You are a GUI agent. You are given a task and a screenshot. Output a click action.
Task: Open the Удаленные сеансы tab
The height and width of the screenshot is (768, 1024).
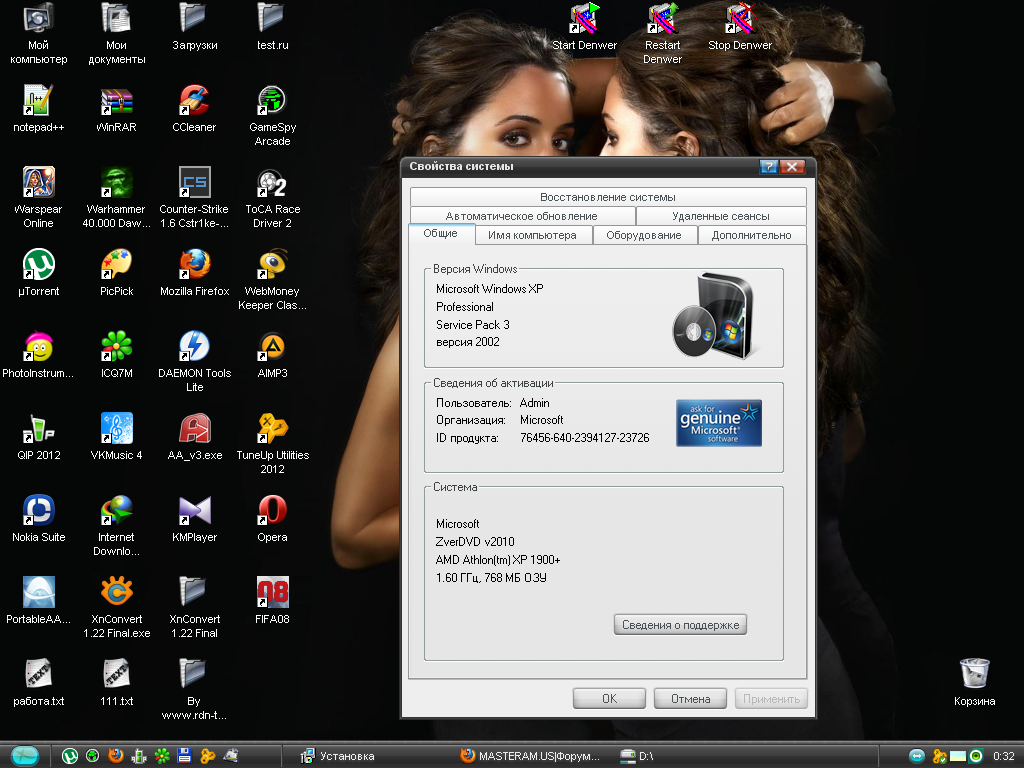coord(721,216)
